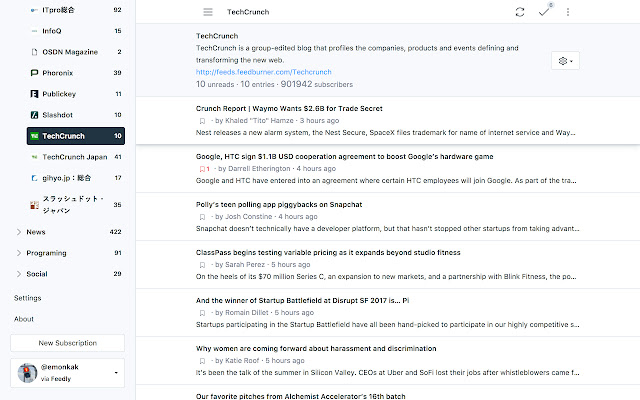Pin the Polly's teen polling app entry

[x=202, y=217]
